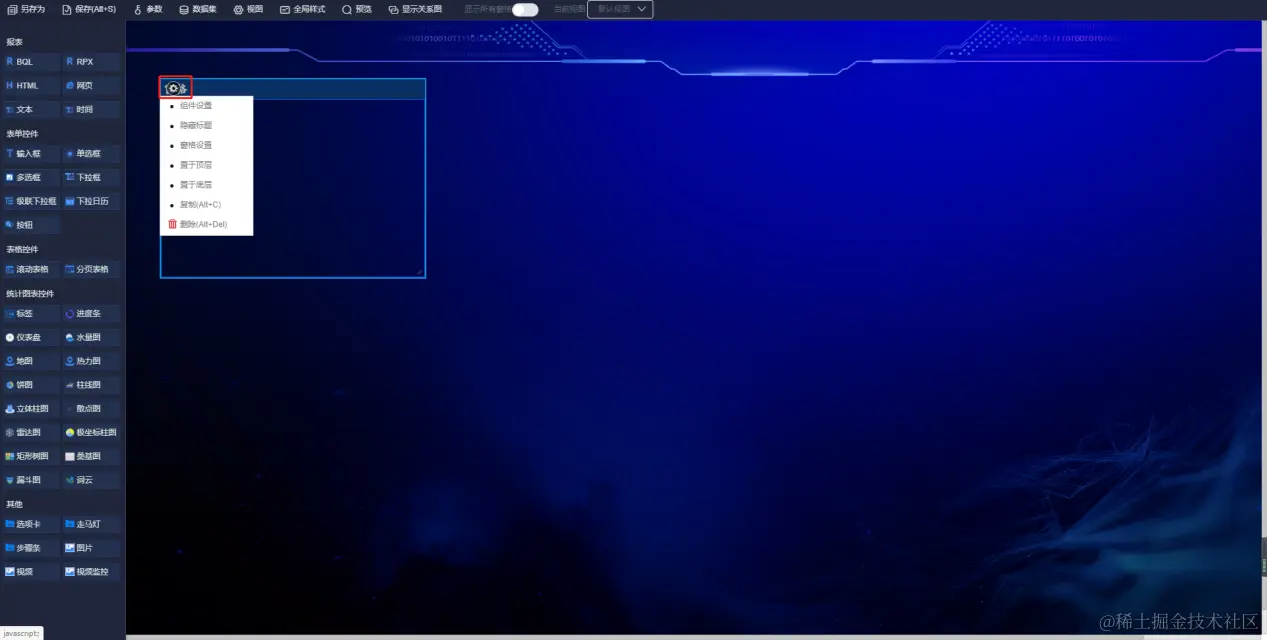The height and width of the screenshot is (640, 1267).
Task: Add a 走马灯 (Carousel) component
Action: pyautogui.click(x=91, y=524)
